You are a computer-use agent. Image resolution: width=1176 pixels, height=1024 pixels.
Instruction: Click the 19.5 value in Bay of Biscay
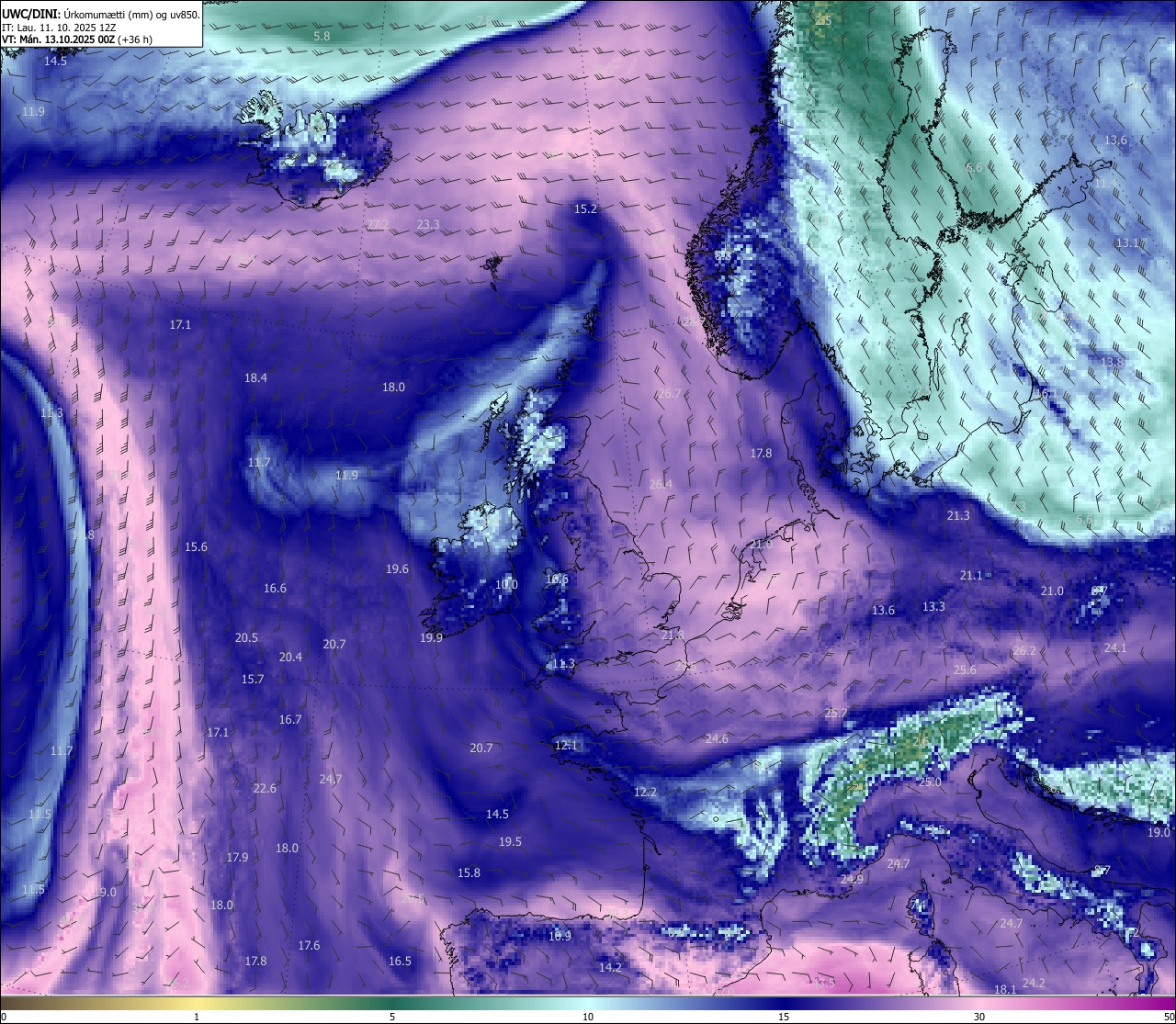pos(510,841)
